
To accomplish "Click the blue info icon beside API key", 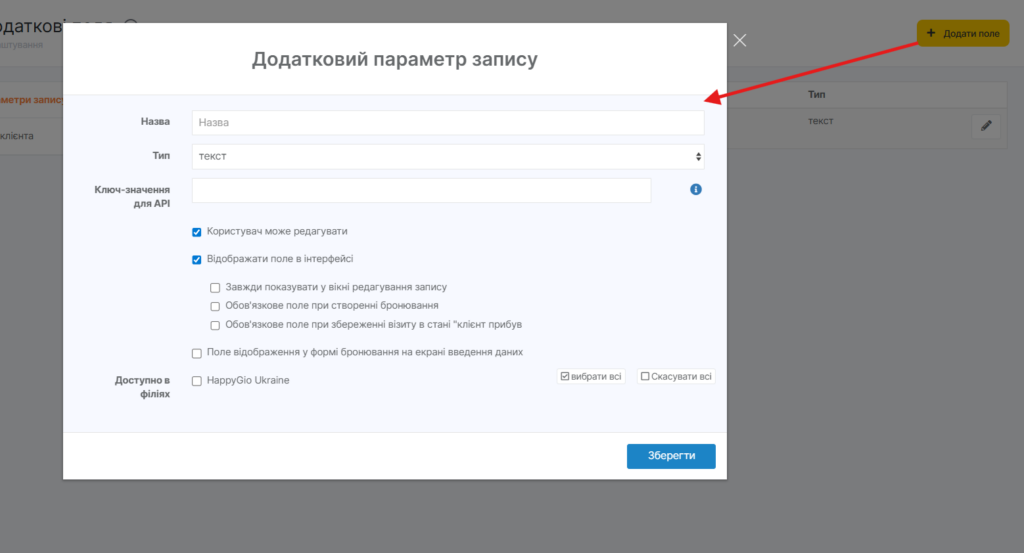I will tap(696, 189).
